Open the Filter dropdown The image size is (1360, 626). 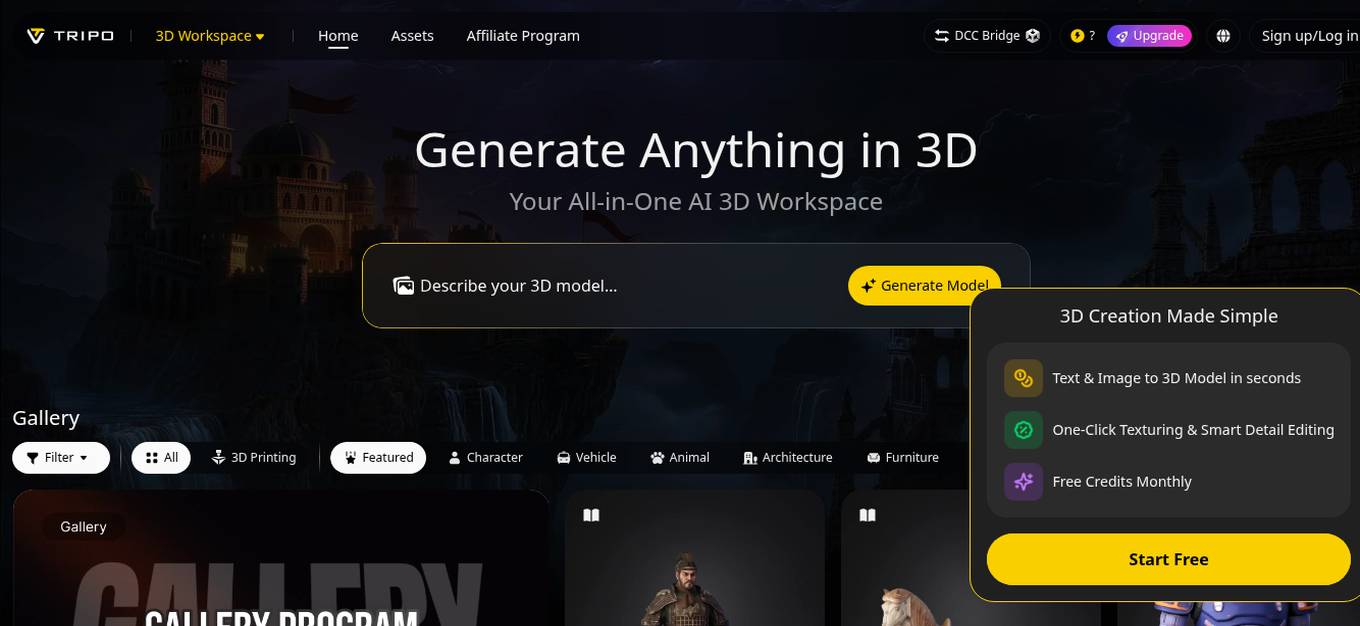pyautogui.click(x=60, y=457)
